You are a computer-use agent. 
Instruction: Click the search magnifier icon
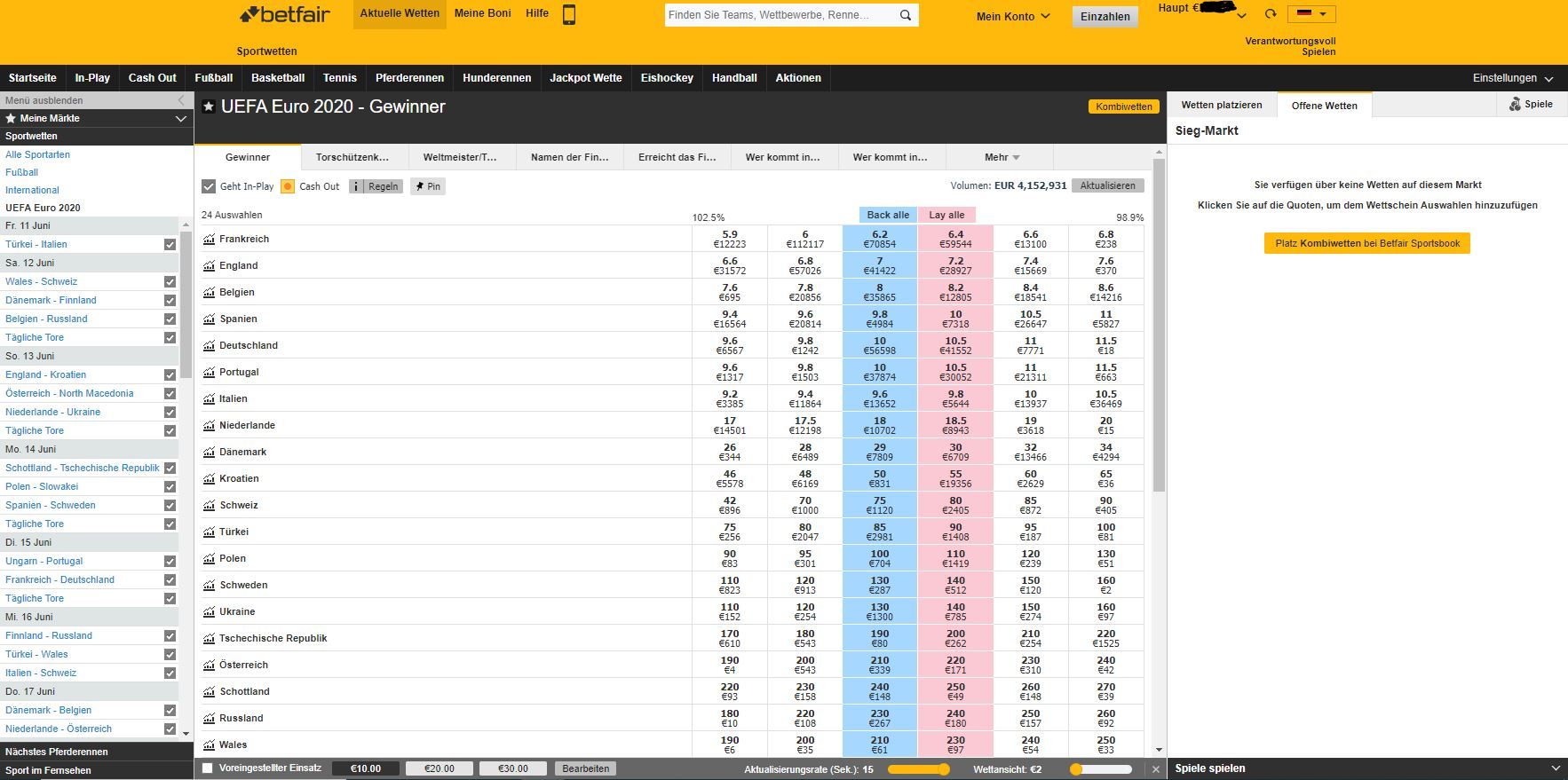pyautogui.click(x=906, y=15)
